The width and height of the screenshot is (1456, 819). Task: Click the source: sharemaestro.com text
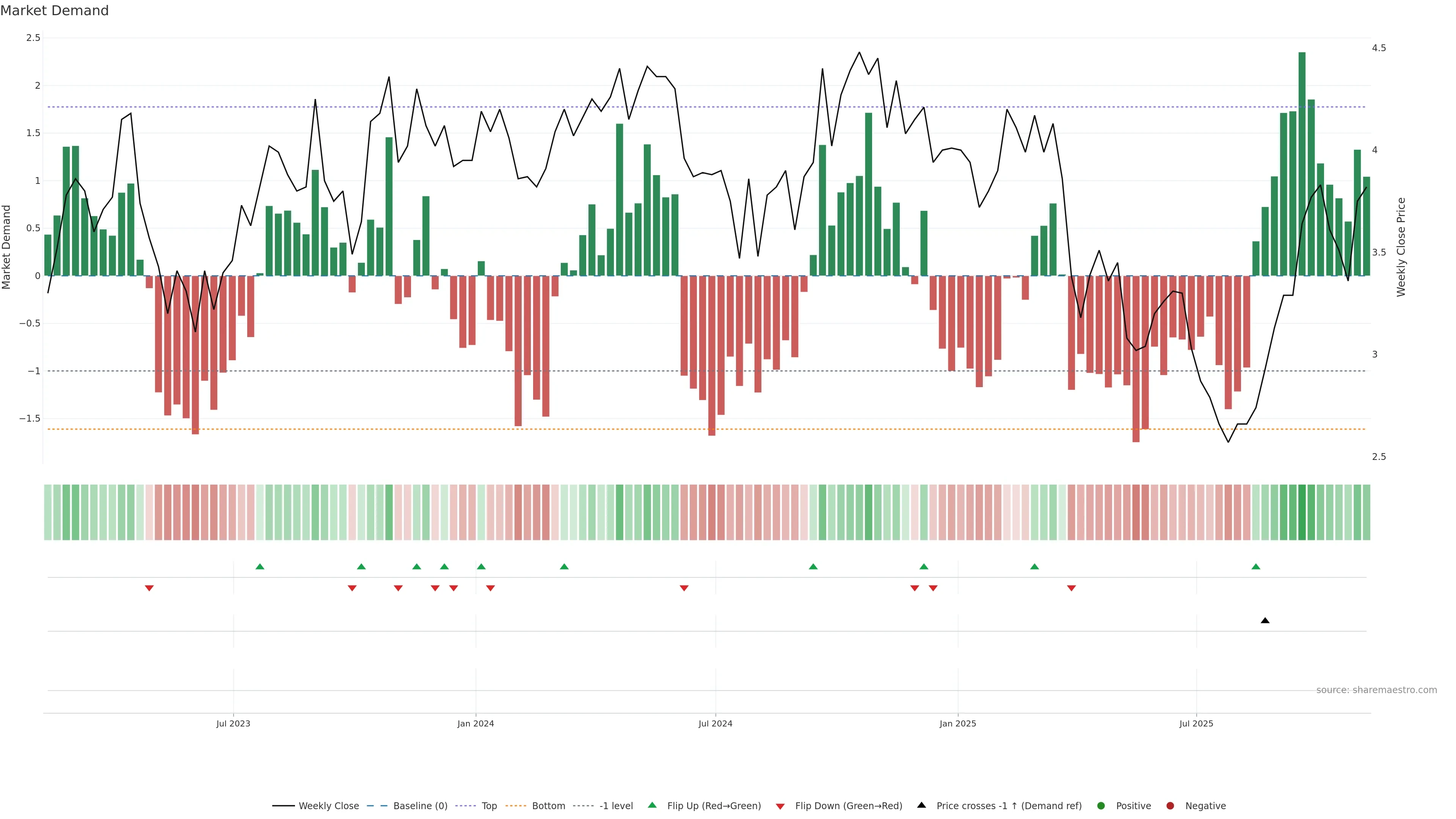pyautogui.click(x=1376, y=690)
